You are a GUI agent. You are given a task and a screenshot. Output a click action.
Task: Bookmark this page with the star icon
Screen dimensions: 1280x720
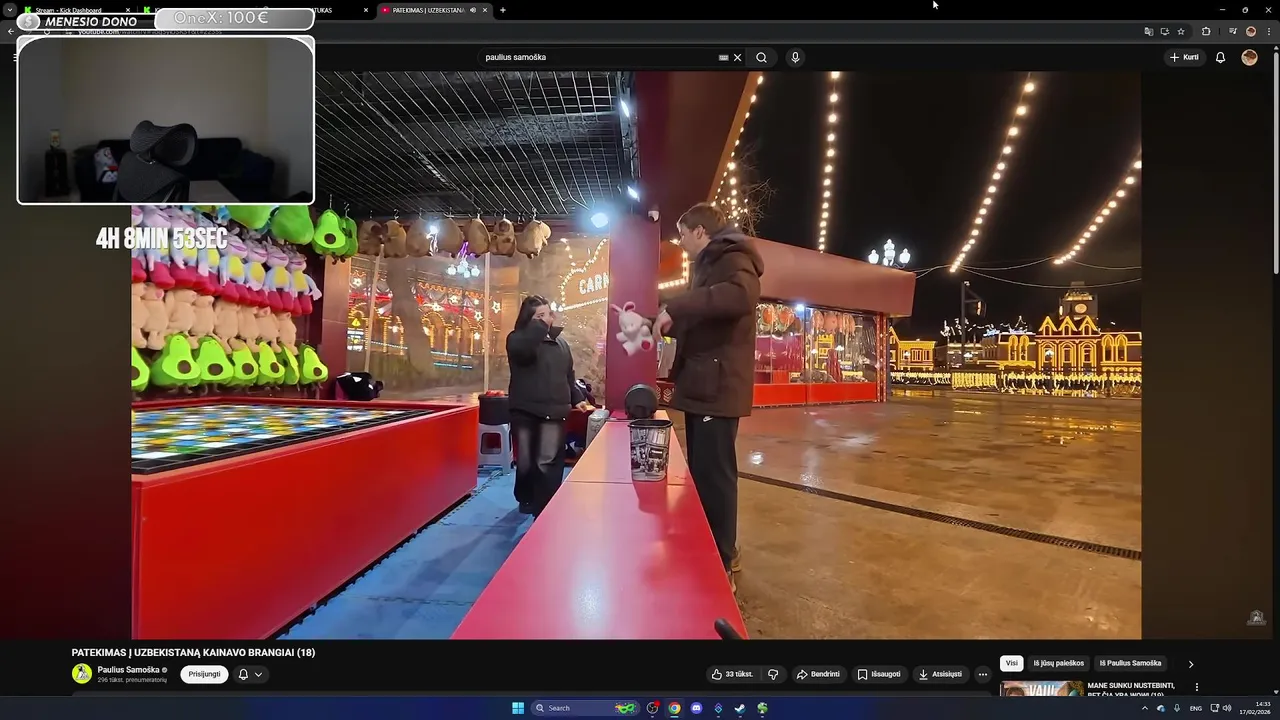pos(1180,31)
